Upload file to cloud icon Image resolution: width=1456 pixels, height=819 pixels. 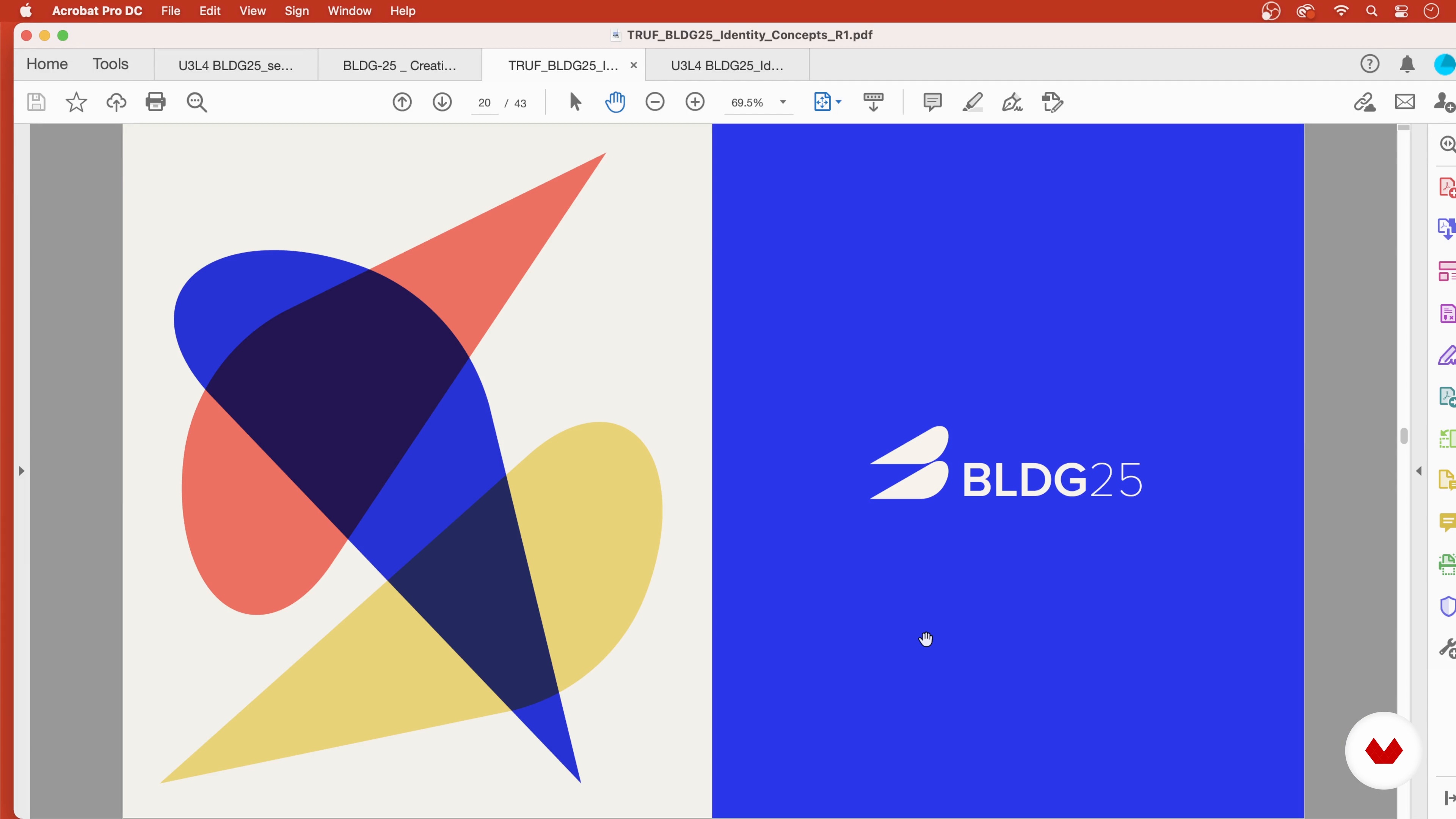[116, 102]
